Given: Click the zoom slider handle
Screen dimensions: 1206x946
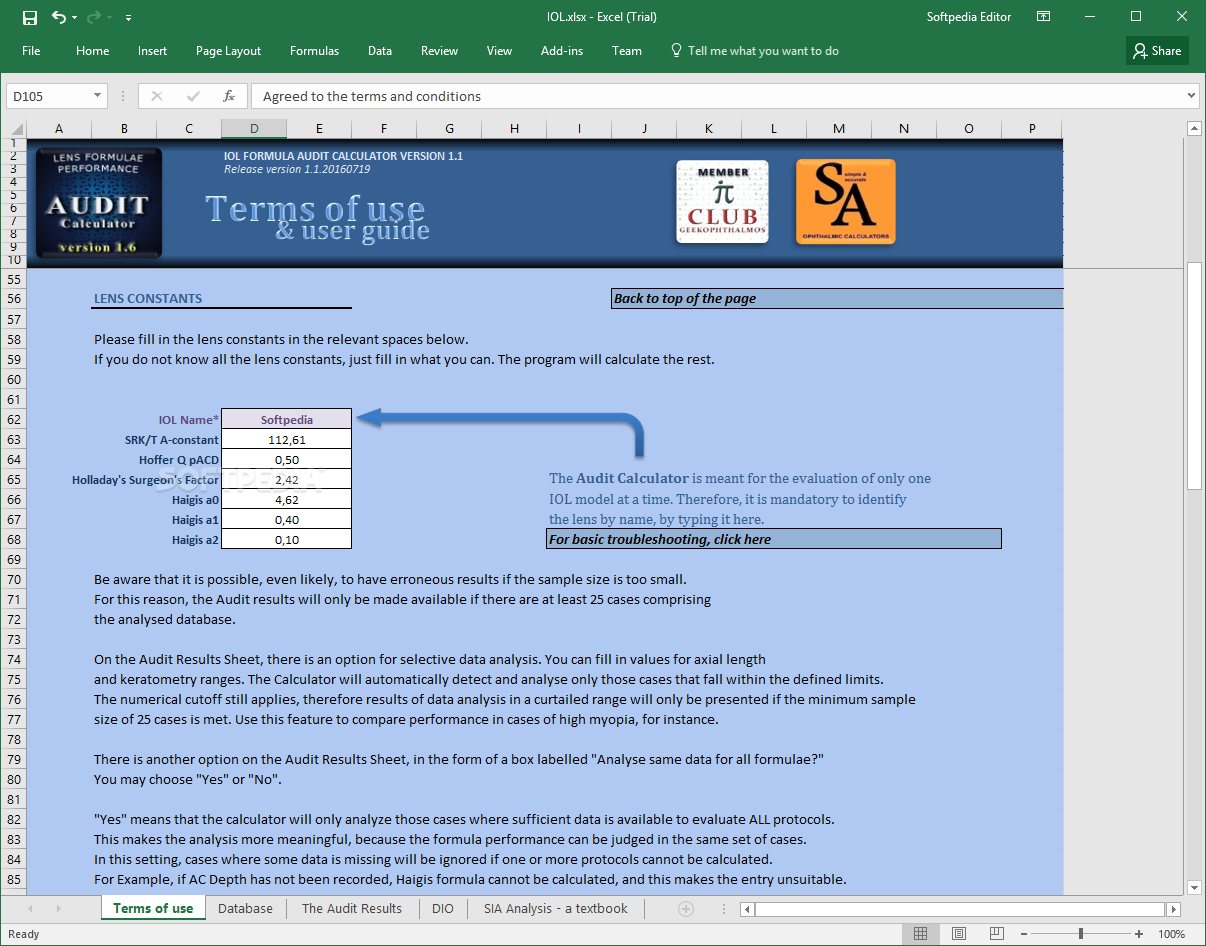Looking at the screenshot, I should (x=1082, y=934).
